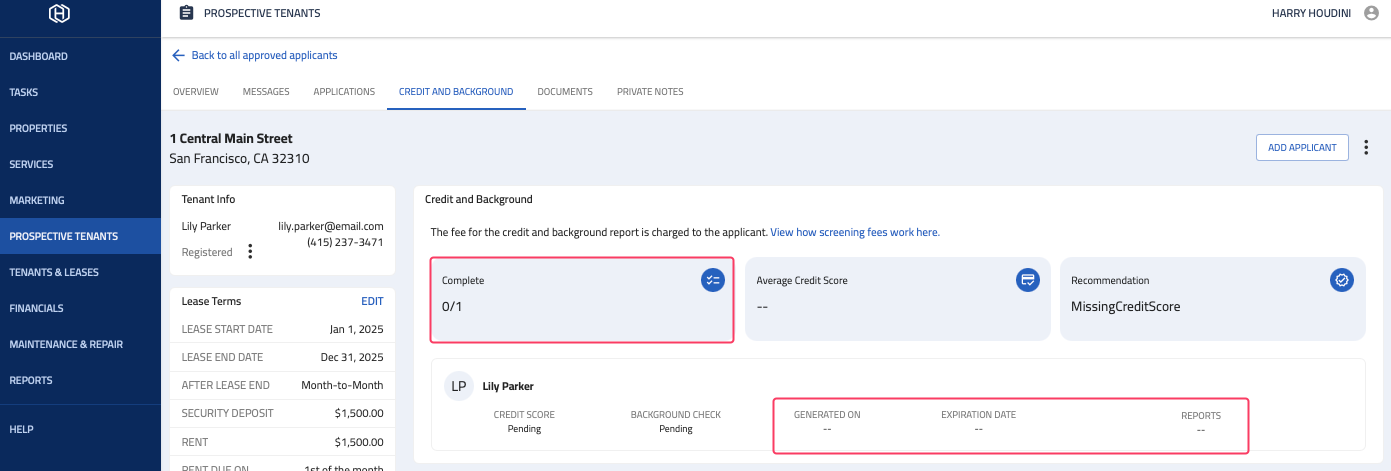The width and height of the screenshot is (1391, 471).
Task: Switch to the Applications tab
Action: click(x=344, y=92)
